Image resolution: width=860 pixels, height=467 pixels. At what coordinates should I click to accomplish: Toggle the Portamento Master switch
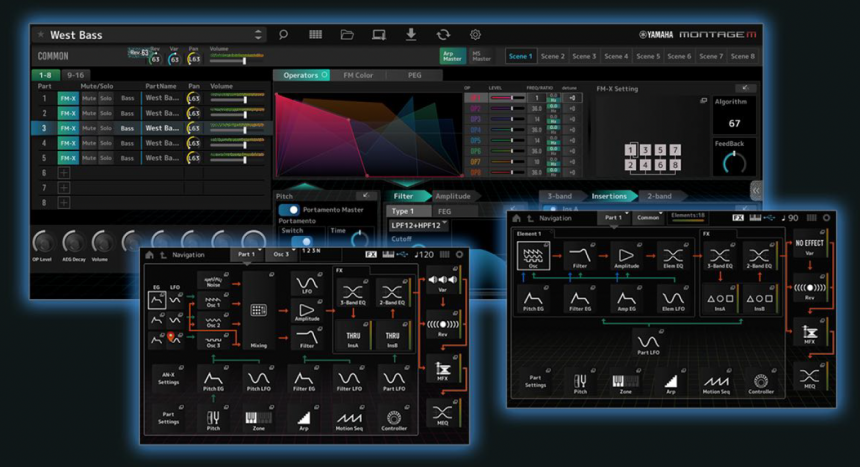288,210
